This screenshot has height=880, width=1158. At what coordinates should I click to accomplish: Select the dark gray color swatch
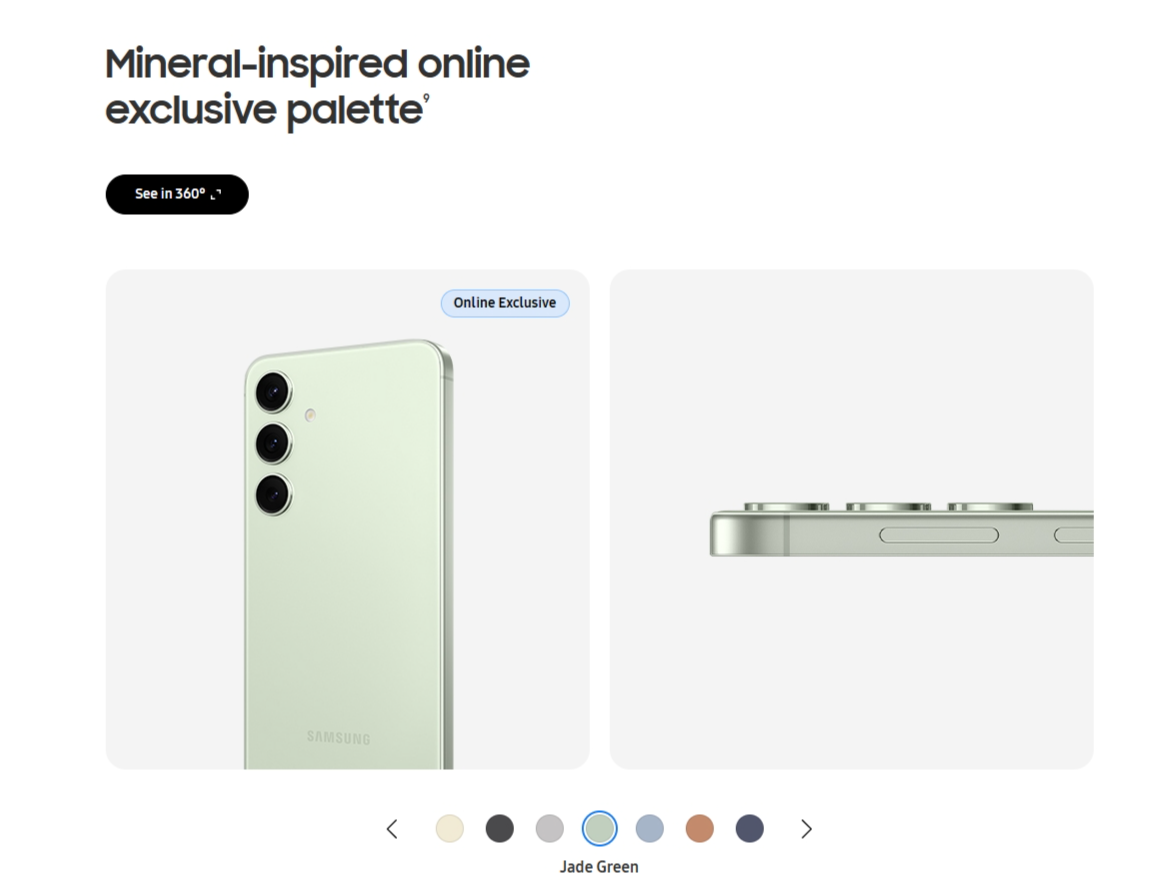(500, 828)
